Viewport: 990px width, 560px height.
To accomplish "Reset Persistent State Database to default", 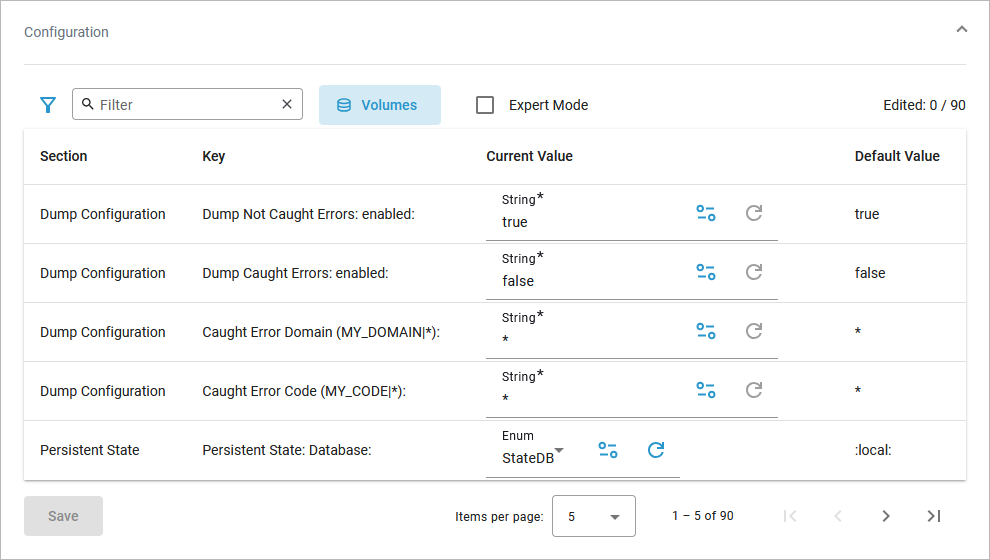I will [x=656, y=450].
